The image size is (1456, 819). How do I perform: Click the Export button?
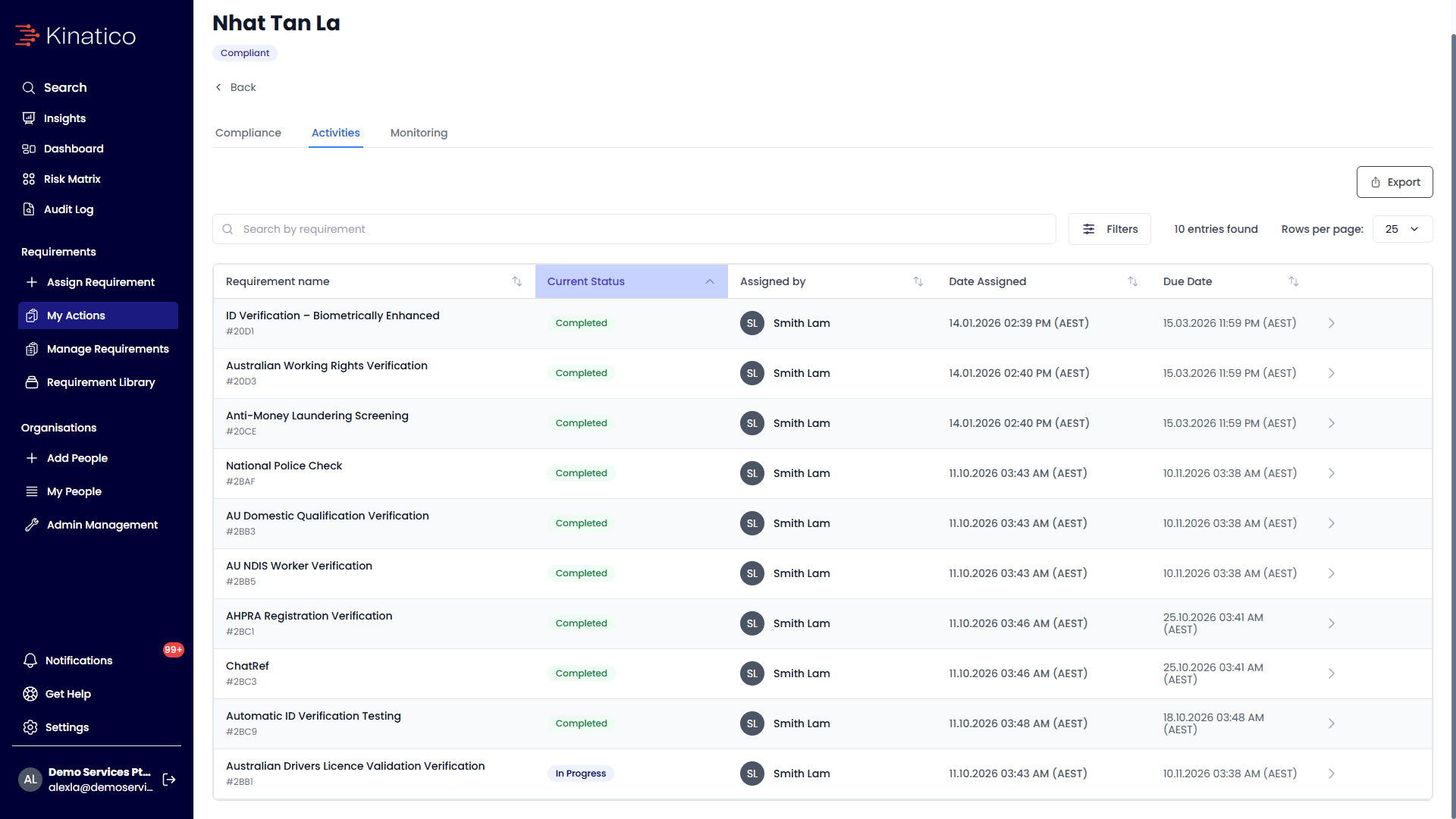tap(1395, 182)
